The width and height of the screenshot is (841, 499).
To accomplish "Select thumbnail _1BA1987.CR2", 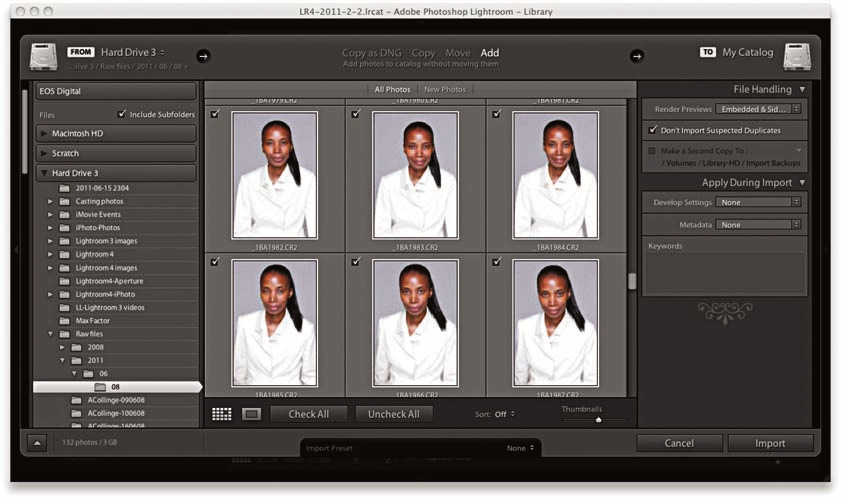I will (x=556, y=323).
